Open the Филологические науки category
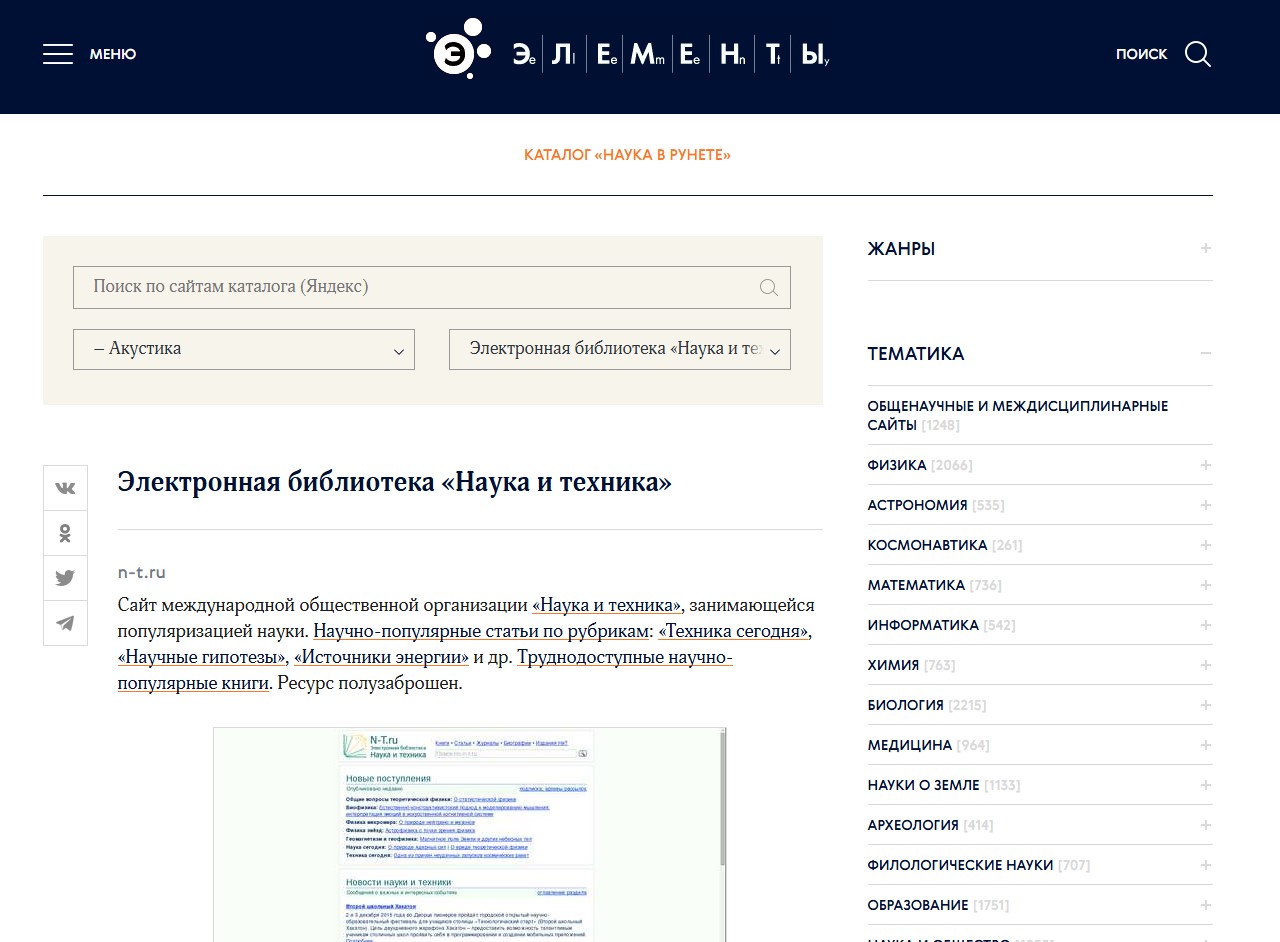The width and height of the screenshot is (1280, 942). [960, 865]
